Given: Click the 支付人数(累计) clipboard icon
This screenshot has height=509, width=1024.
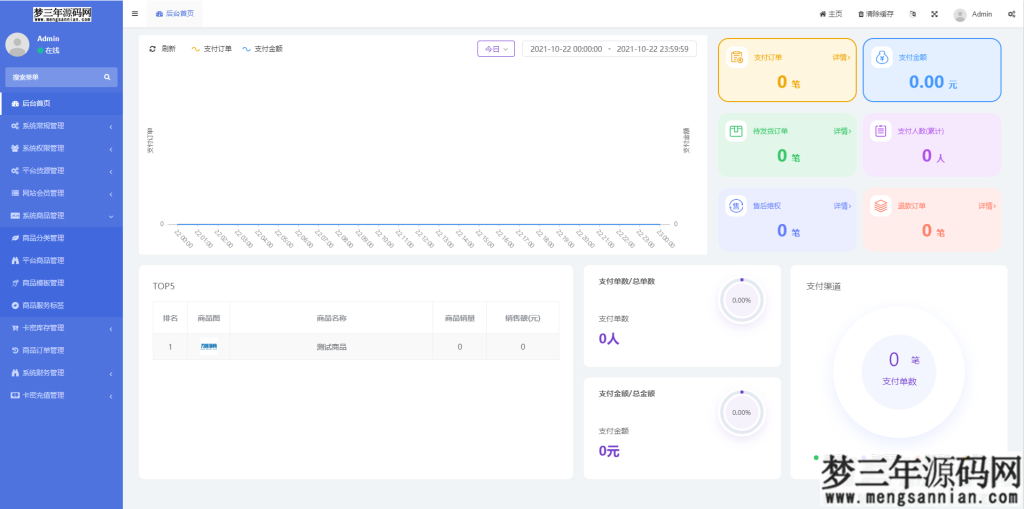Looking at the screenshot, I should pos(881,131).
